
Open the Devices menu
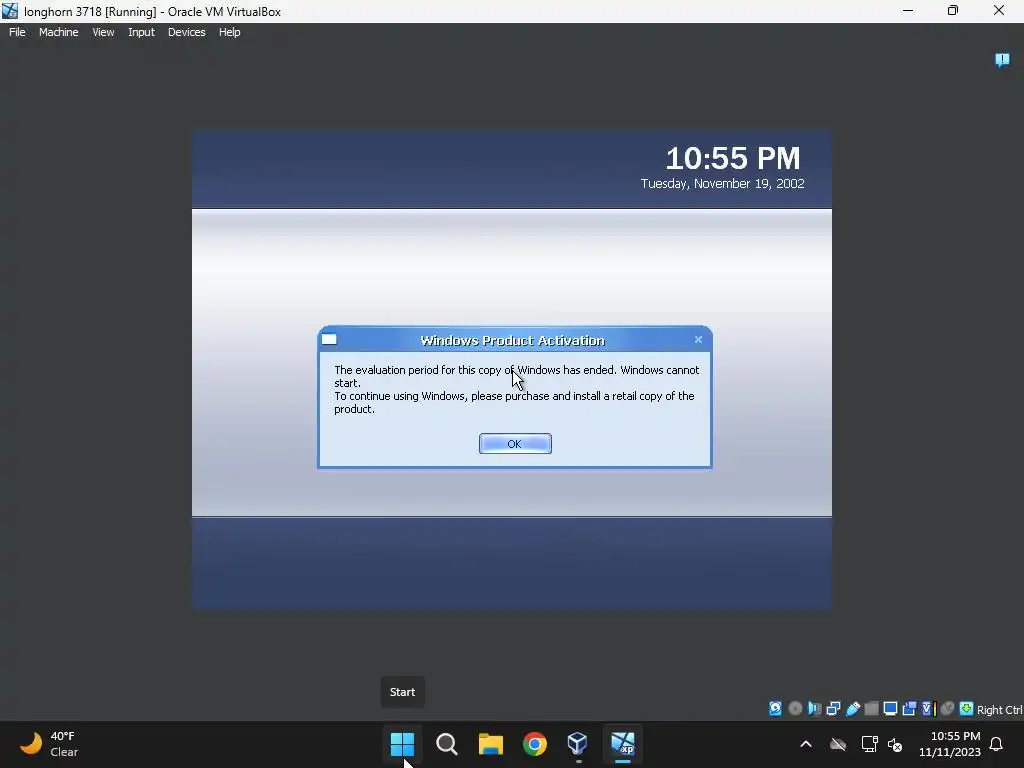tap(186, 32)
